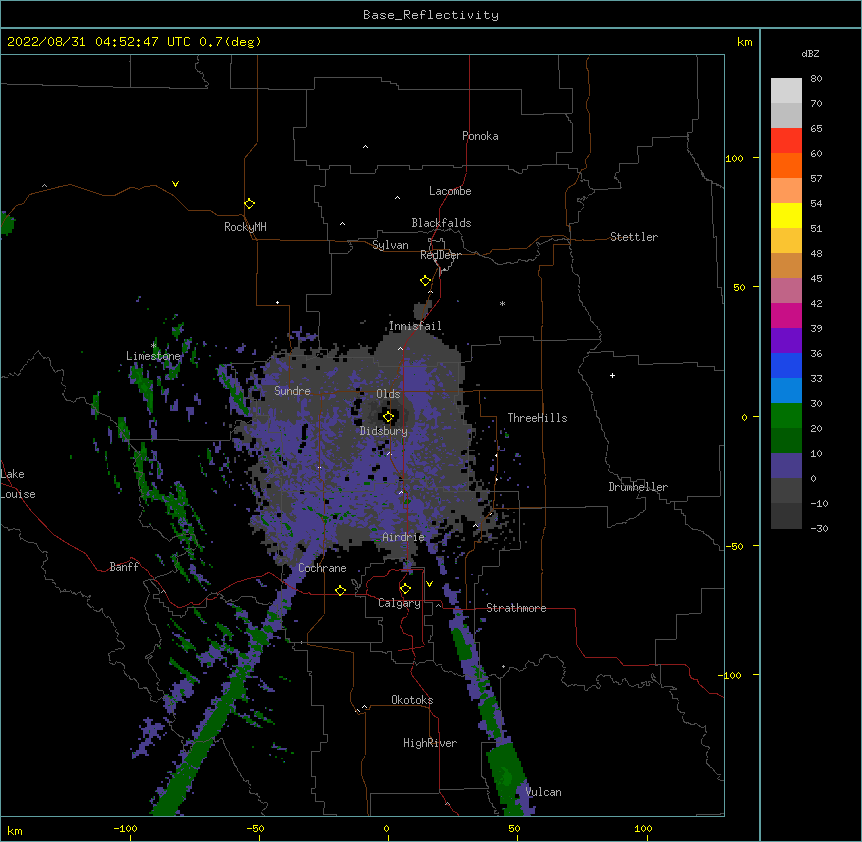Viewport: 862px width, 842px height.
Task: Select the RedDeer label
Action: (440, 255)
